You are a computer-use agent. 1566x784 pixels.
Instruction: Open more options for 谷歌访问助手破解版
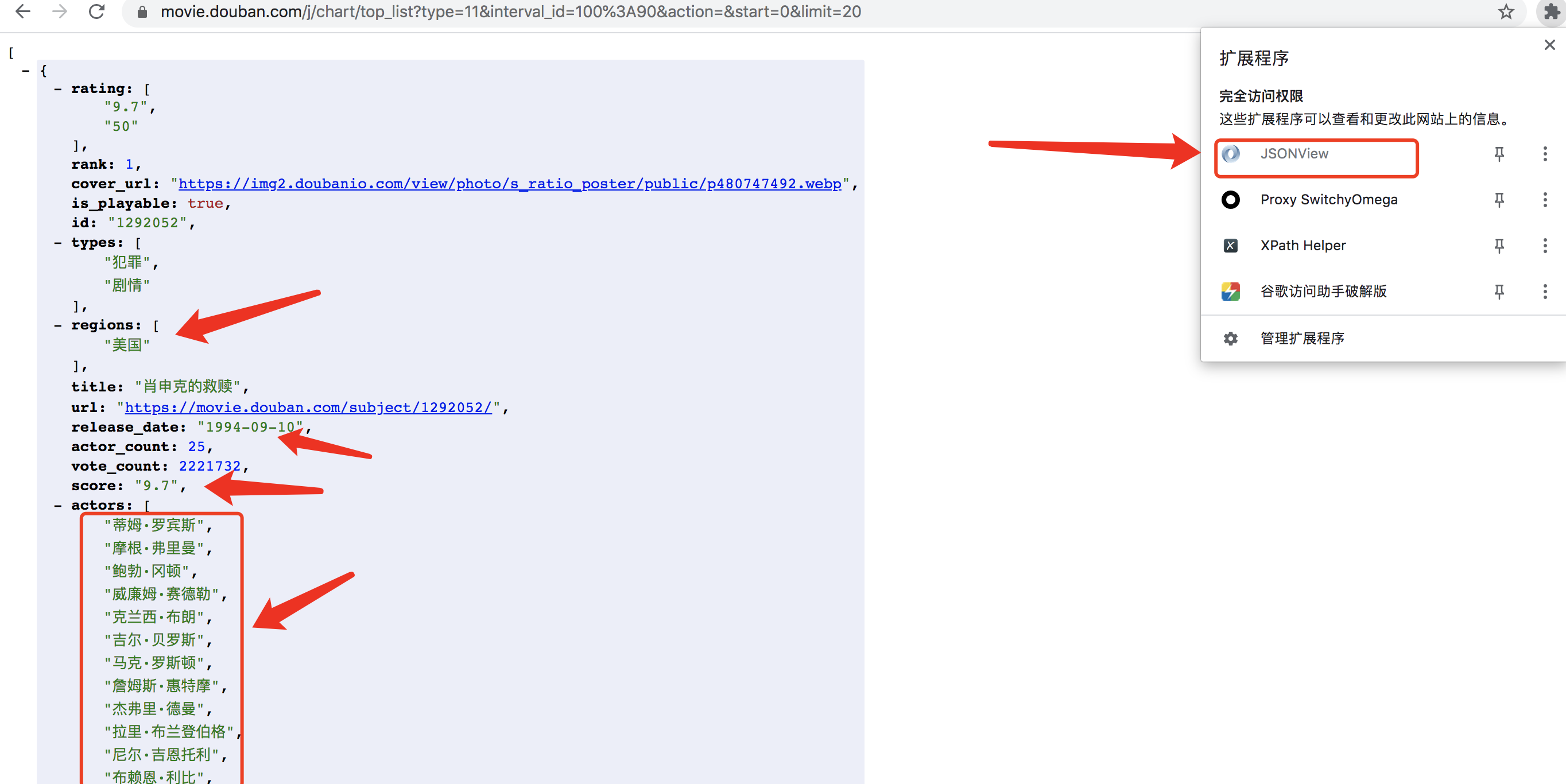(1545, 291)
